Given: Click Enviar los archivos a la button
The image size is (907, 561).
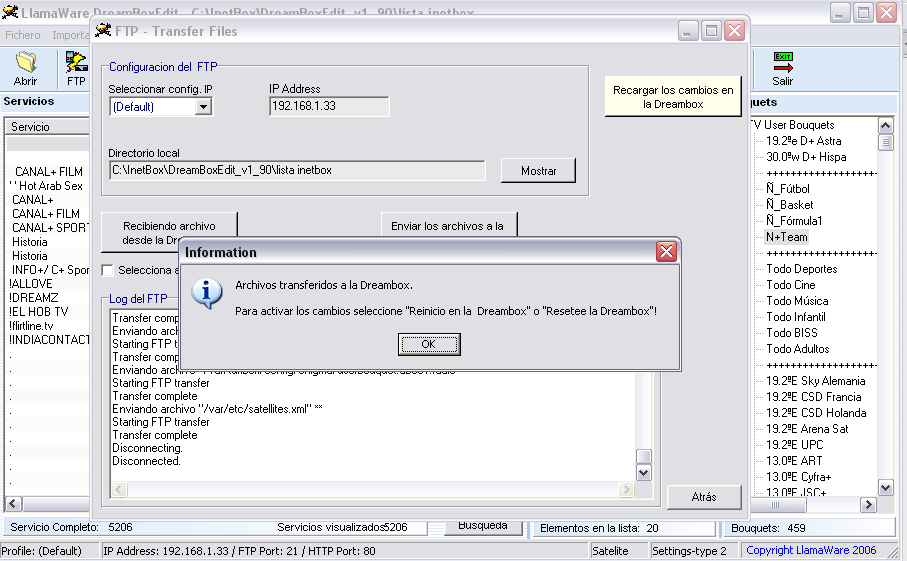Looking at the screenshot, I should [449, 225].
